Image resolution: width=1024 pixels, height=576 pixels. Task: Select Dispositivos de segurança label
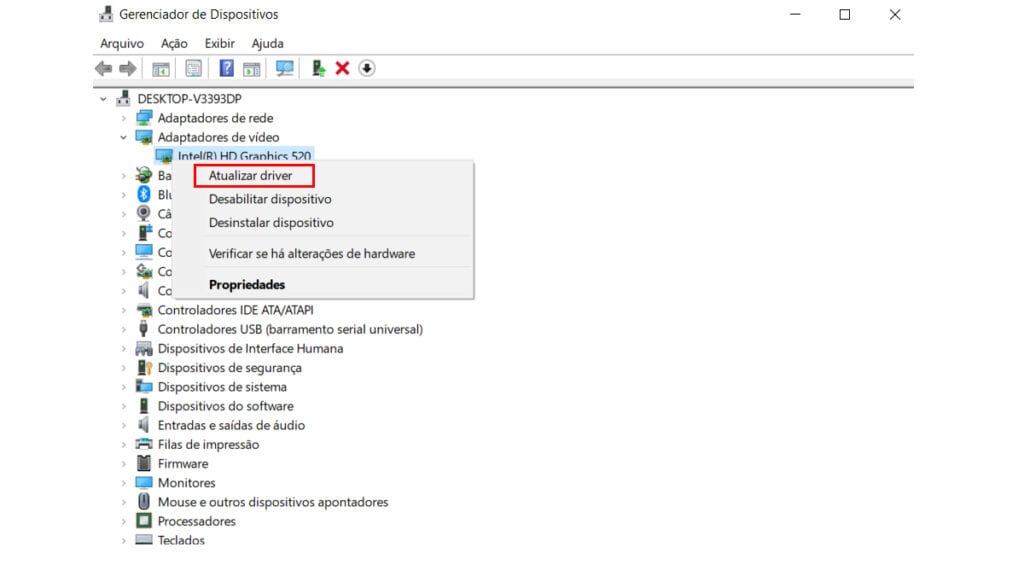click(229, 368)
